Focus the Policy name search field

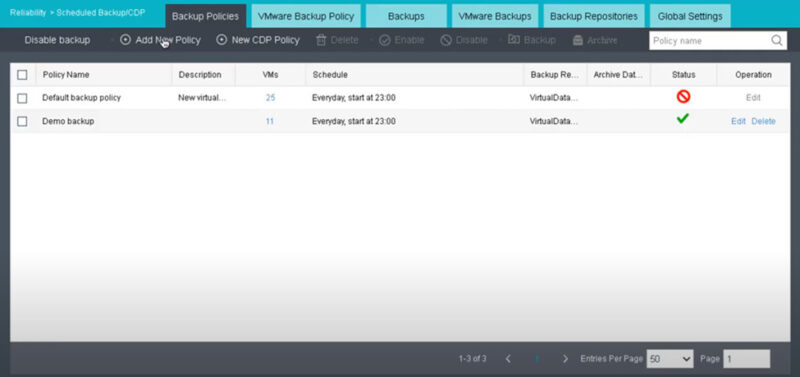709,41
